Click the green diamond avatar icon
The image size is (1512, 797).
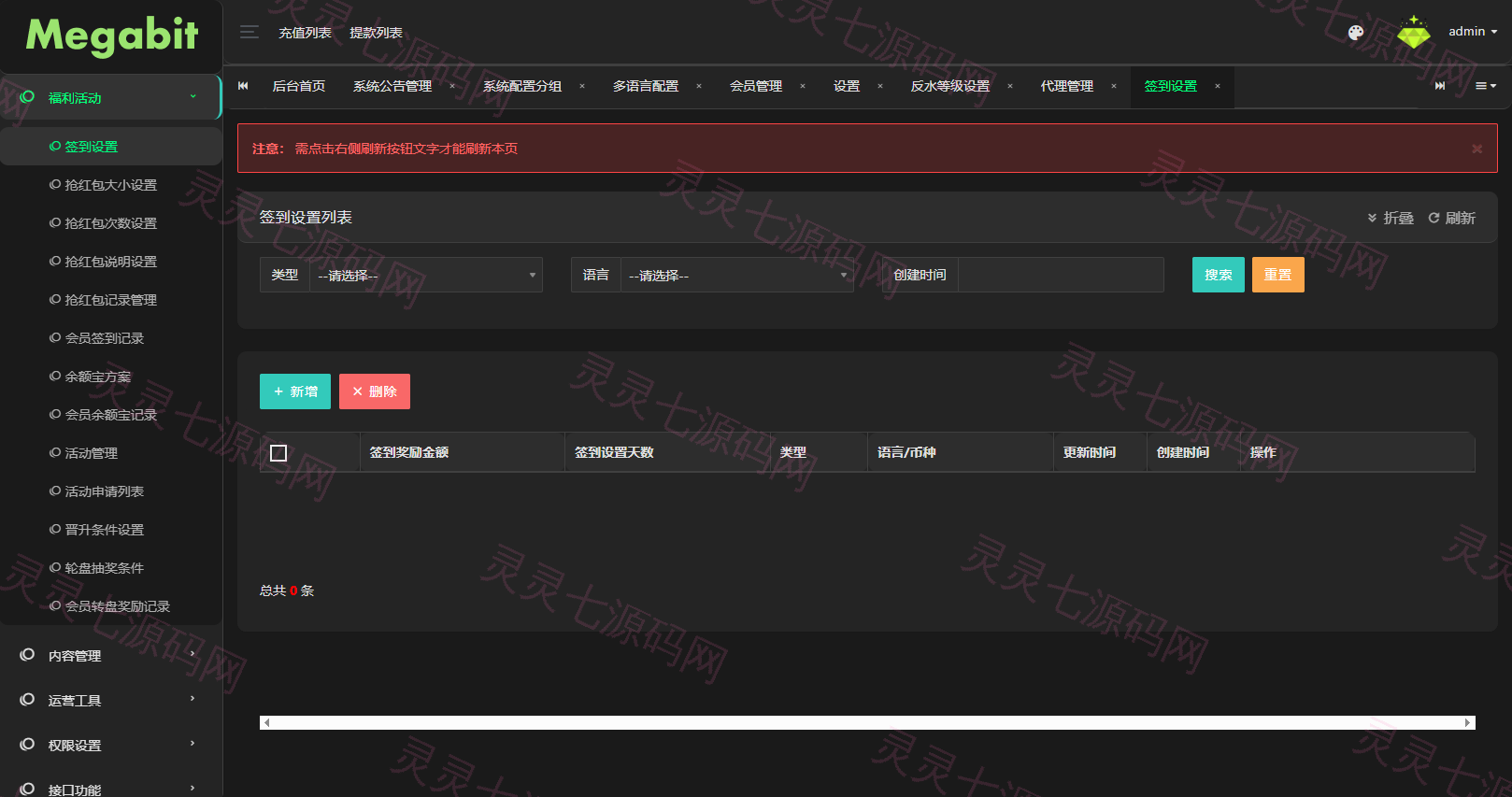1414,33
